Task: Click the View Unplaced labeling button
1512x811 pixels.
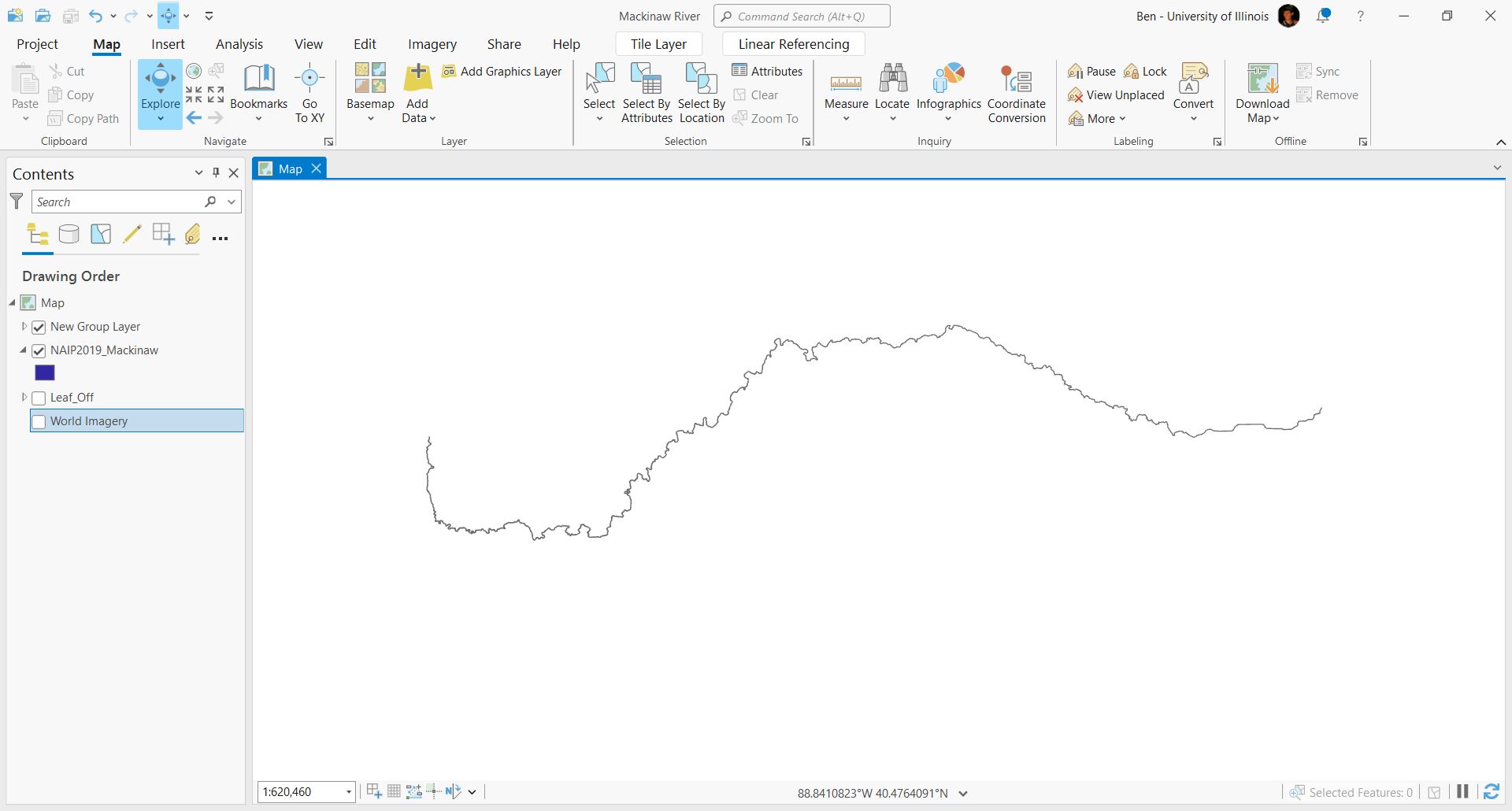Action: (1116, 95)
